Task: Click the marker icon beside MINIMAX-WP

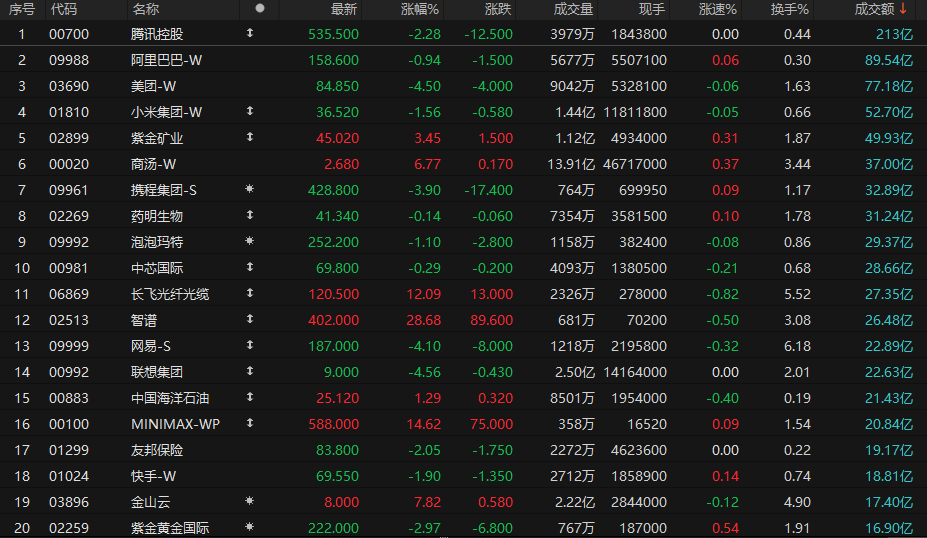Action: [x=250, y=423]
